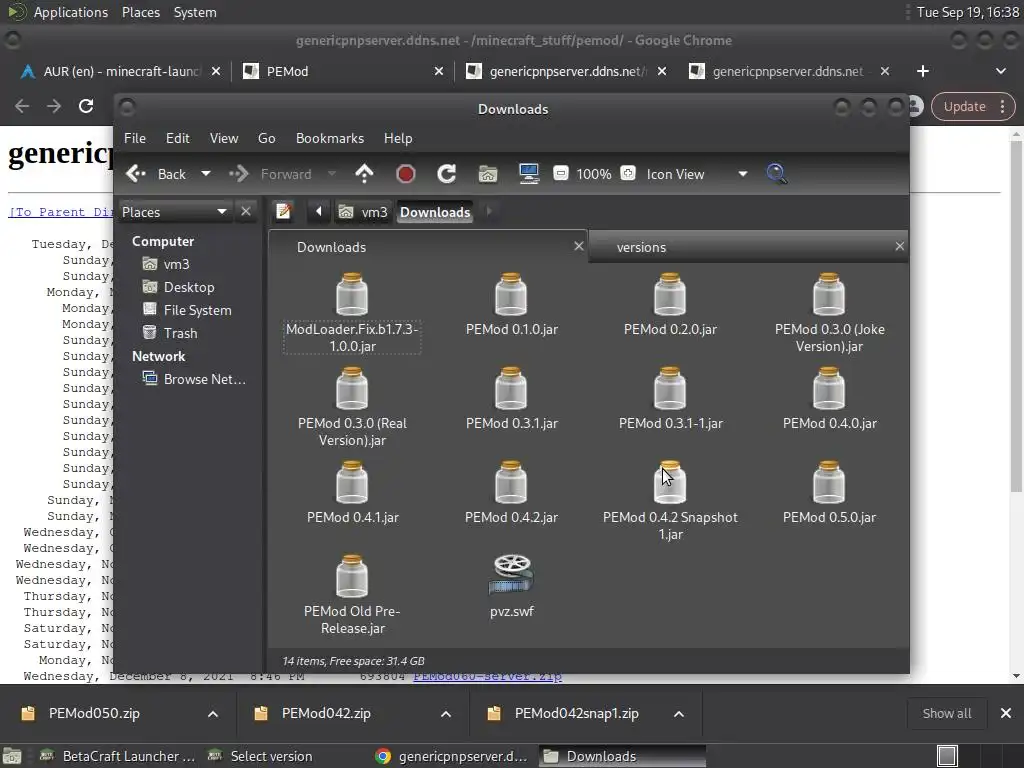Open Go menu
Screen dimensions: 1024x768
click(266, 138)
